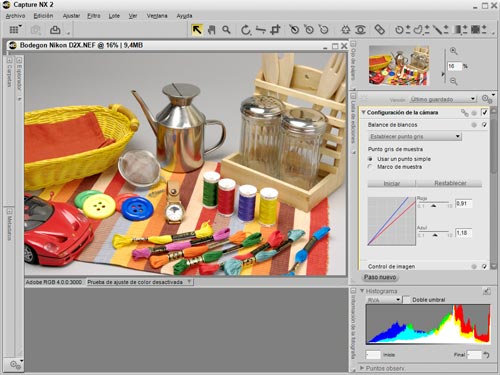
Task: Open the browser grid view icon
Action: [x=14, y=30]
